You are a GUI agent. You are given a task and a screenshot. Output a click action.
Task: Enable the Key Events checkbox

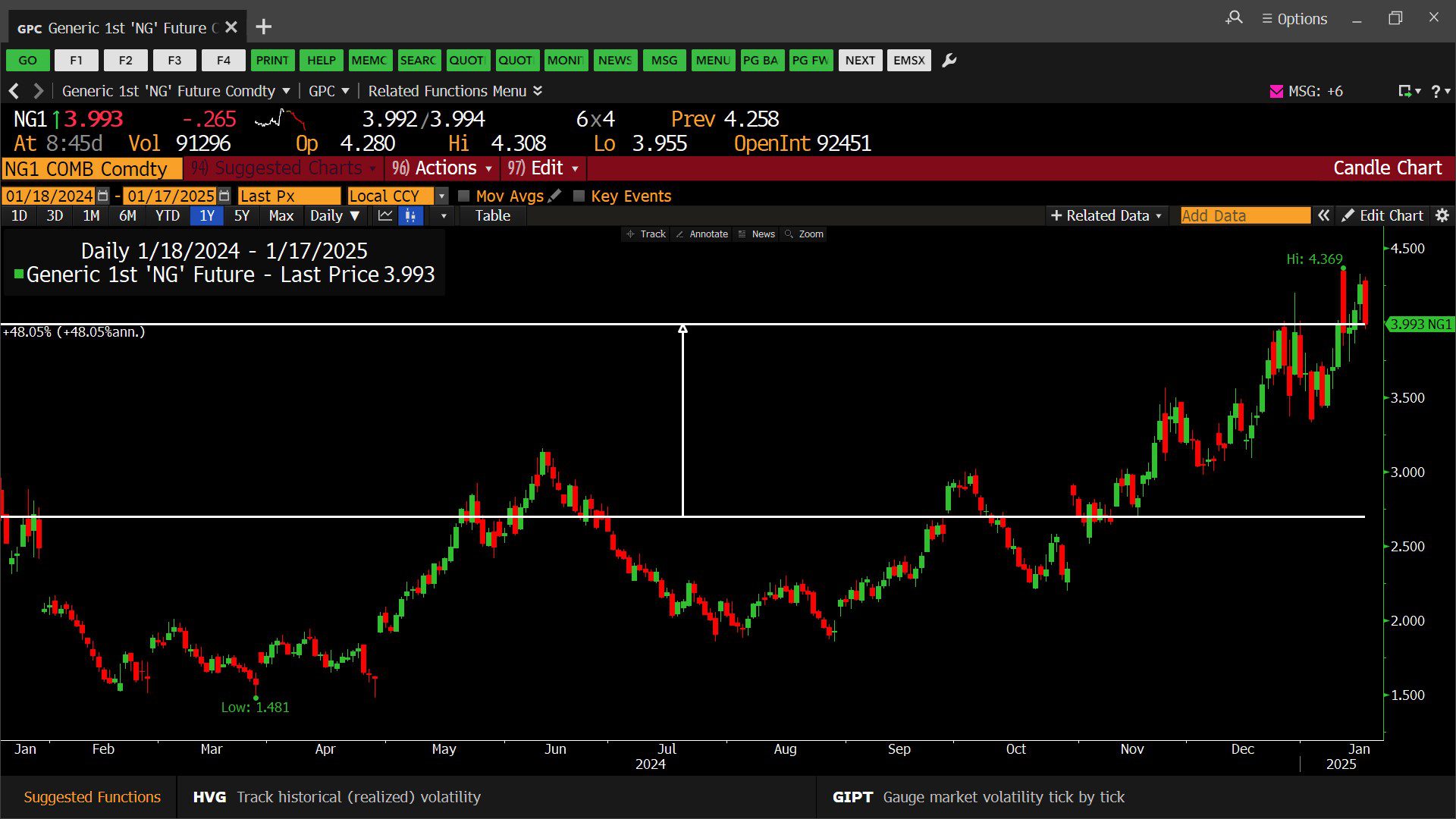(579, 196)
